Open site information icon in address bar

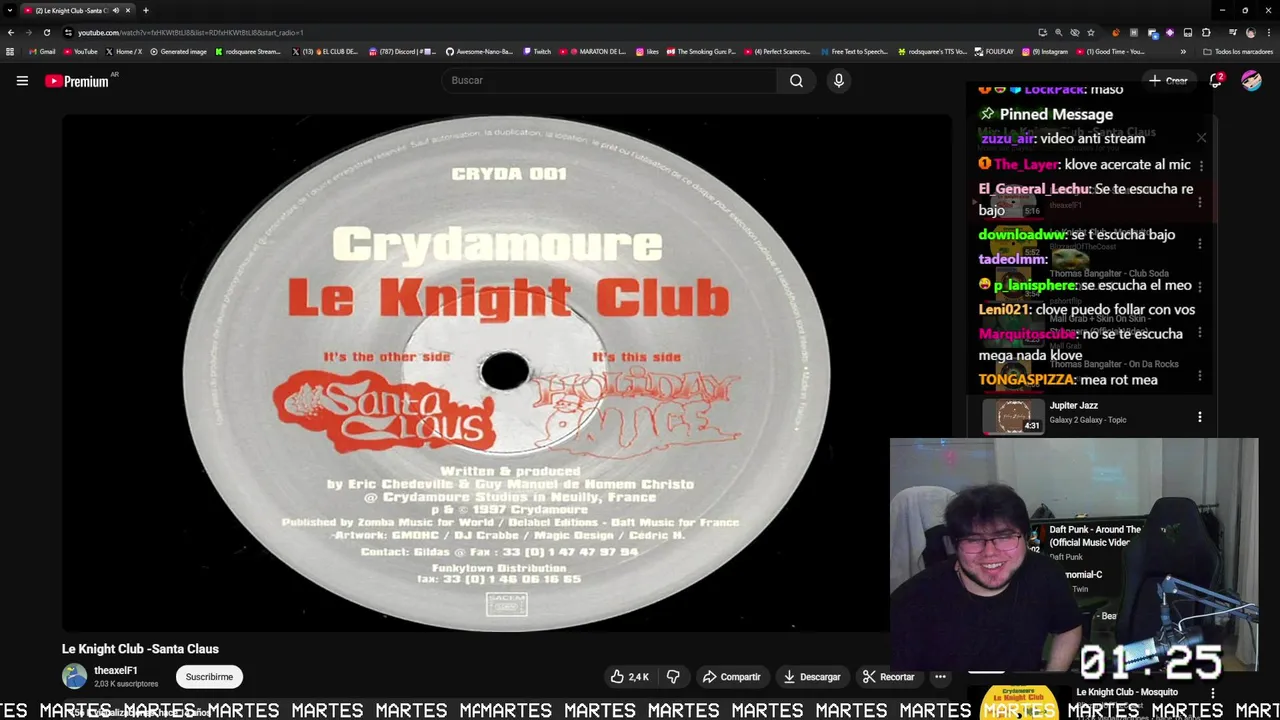click(x=68, y=32)
